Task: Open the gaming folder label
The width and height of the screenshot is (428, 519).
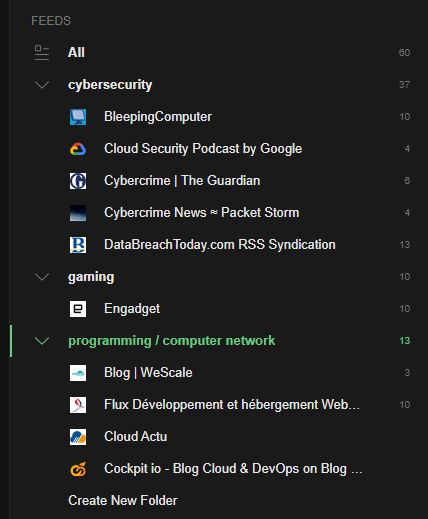Action: click(x=91, y=277)
